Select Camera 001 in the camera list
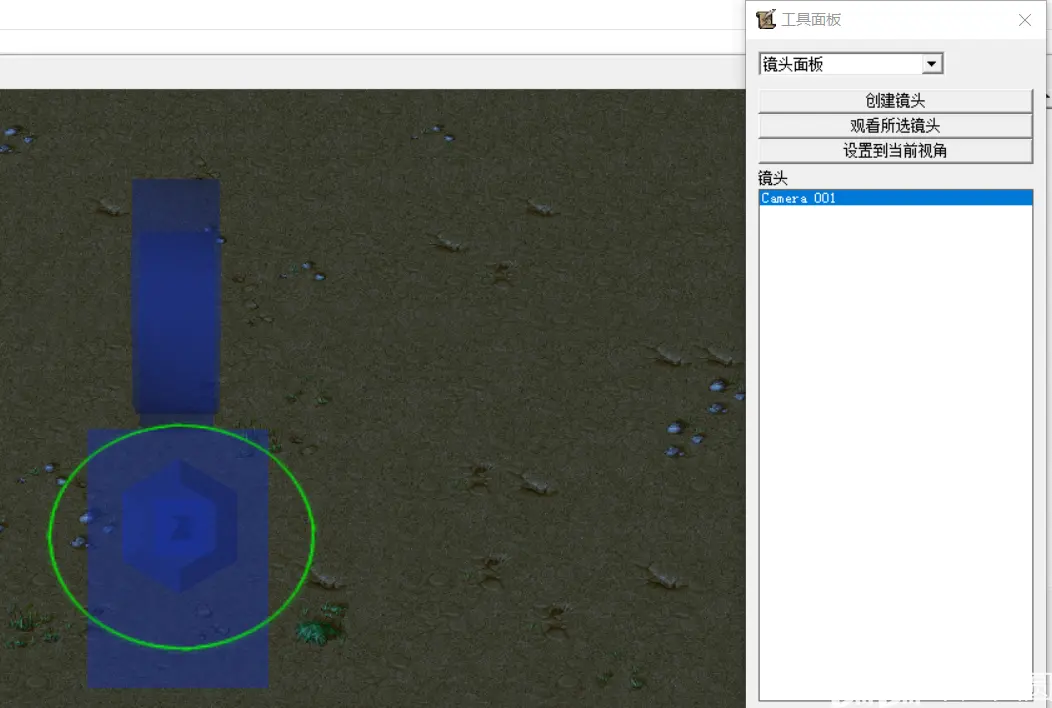The height and width of the screenshot is (708, 1052). tap(895, 198)
